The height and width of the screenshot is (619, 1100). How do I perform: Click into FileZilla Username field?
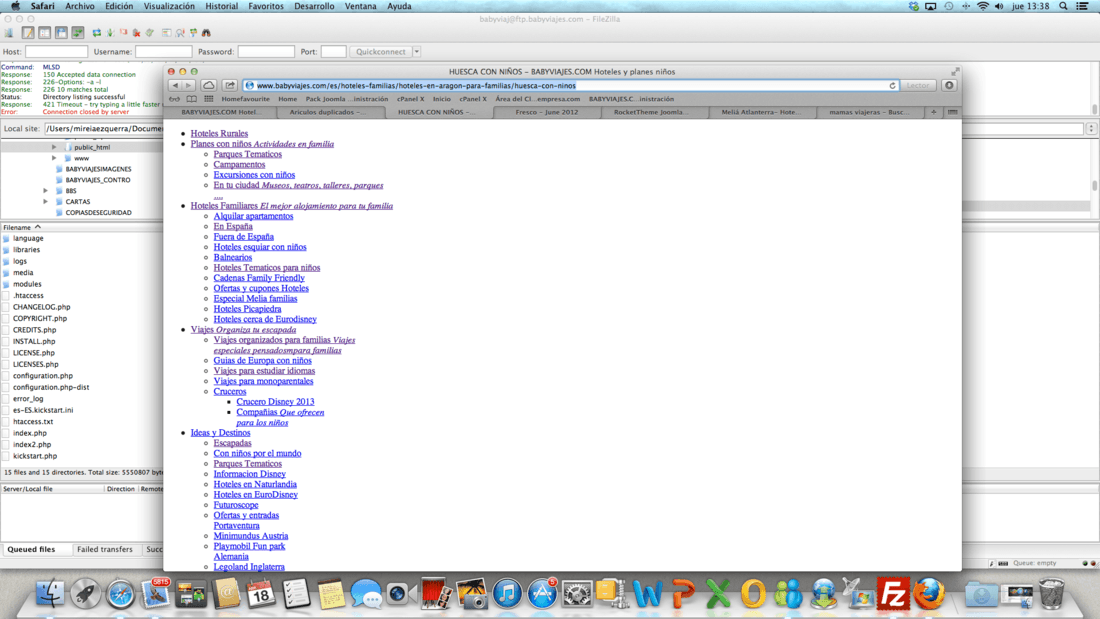click(x=163, y=52)
